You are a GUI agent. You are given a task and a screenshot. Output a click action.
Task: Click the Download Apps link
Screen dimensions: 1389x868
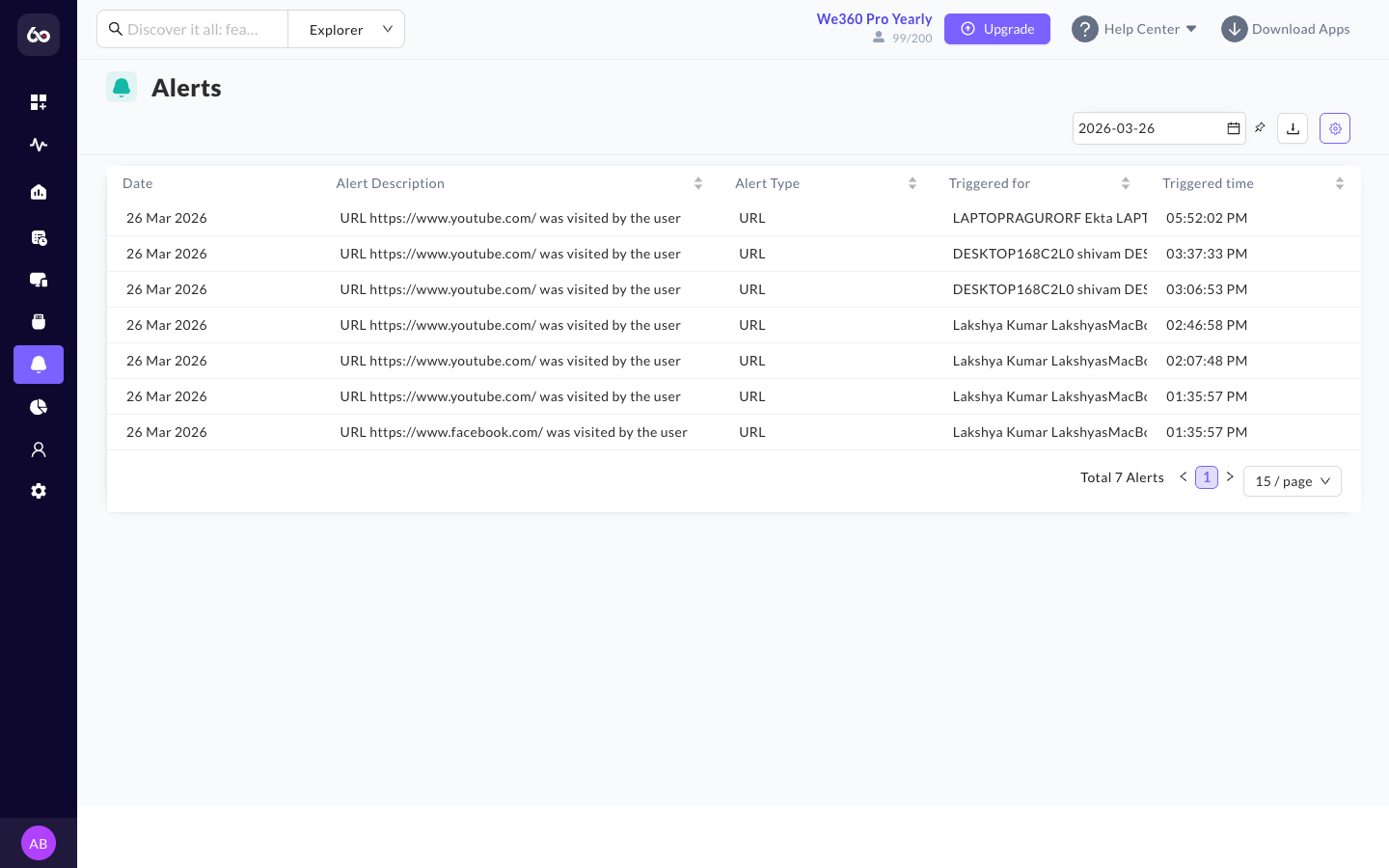pos(1286,29)
